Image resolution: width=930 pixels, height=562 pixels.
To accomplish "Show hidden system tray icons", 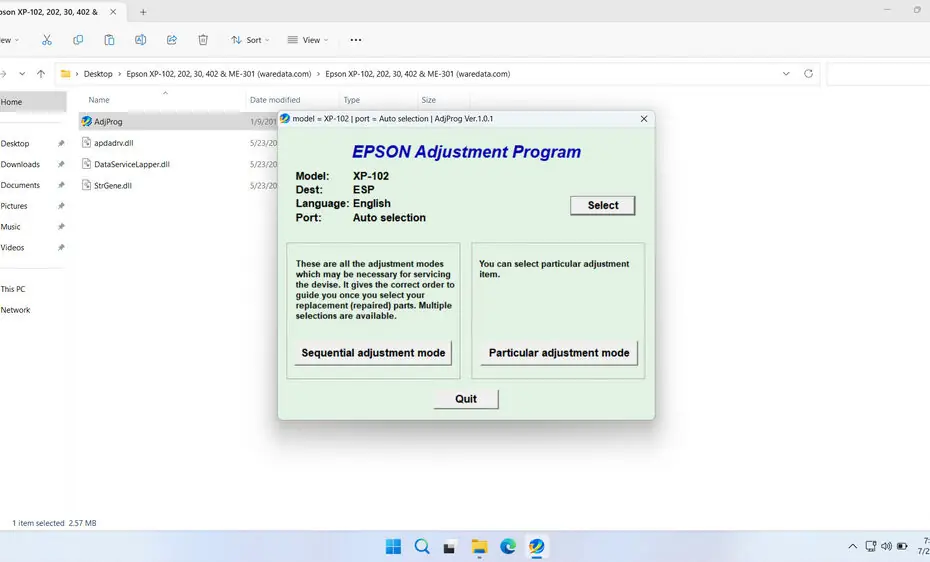I will tap(852, 547).
